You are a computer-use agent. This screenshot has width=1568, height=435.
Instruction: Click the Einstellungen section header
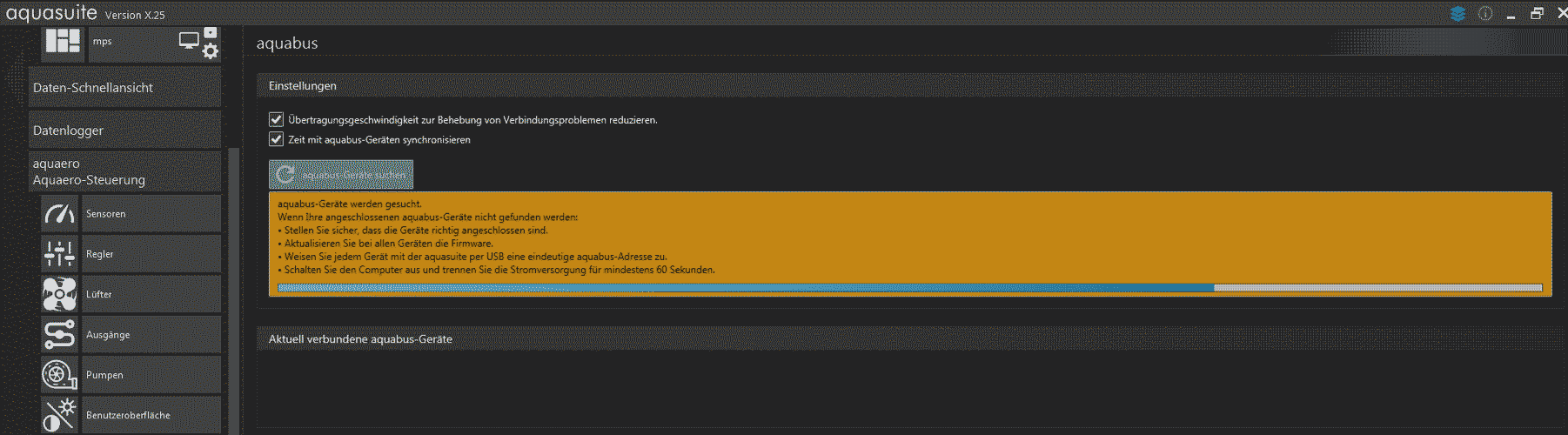pyautogui.click(x=910, y=85)
